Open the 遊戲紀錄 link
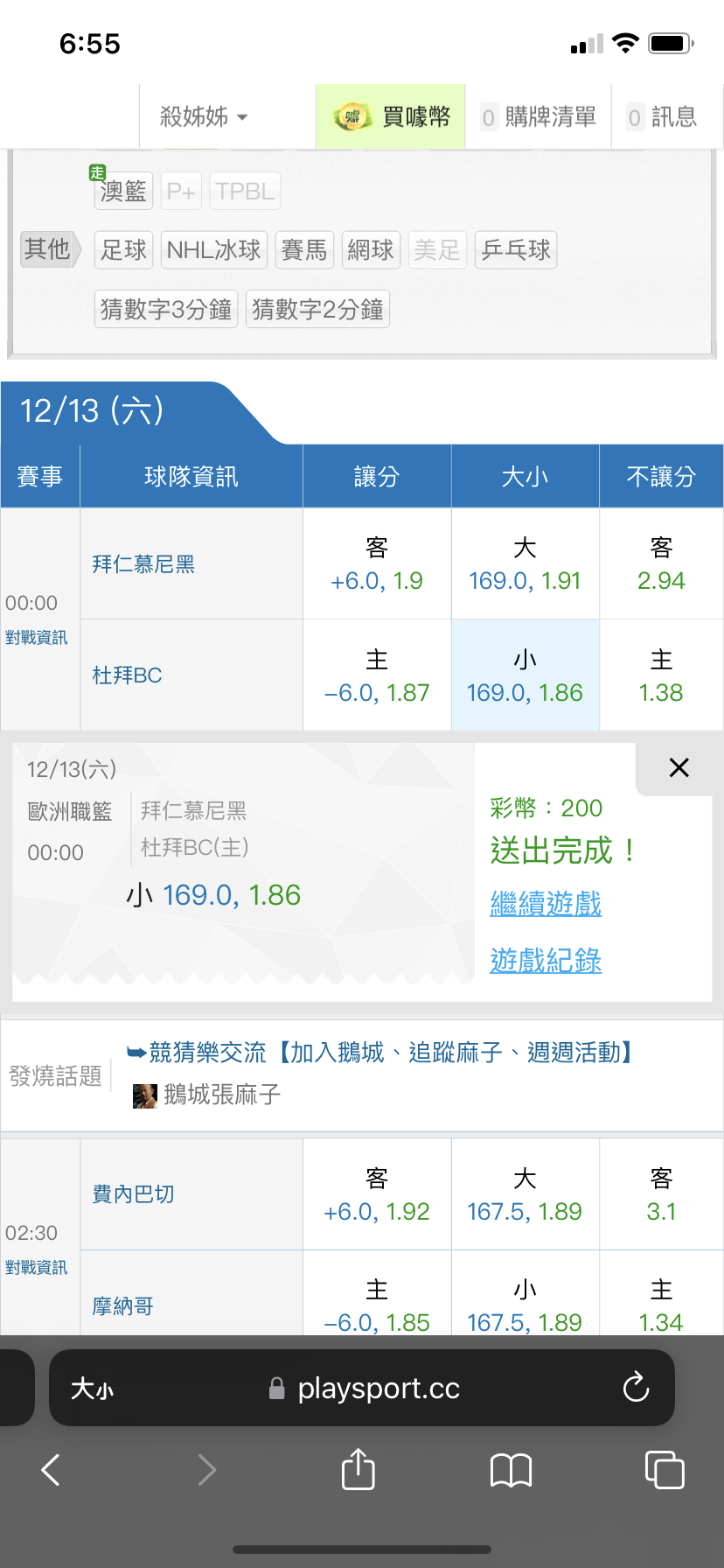 [x=546, y=961]
